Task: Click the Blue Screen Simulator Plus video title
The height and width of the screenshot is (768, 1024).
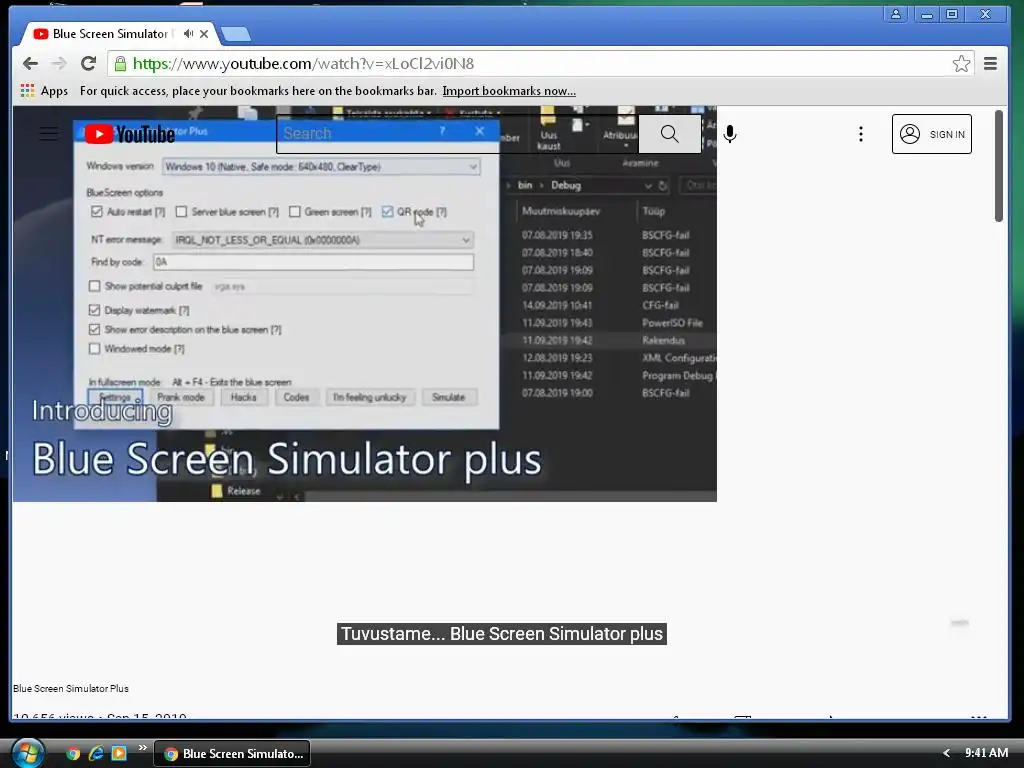Action: 71,688
